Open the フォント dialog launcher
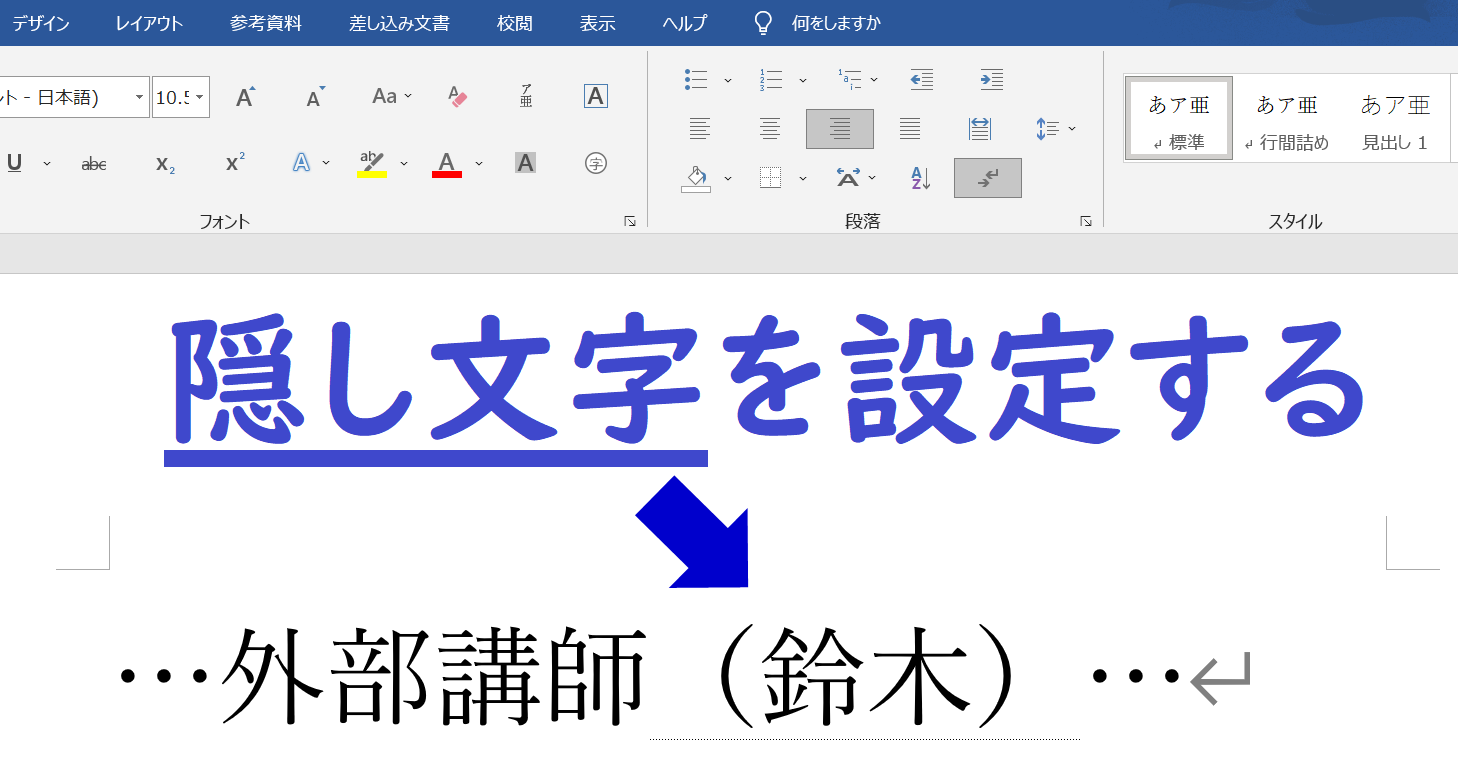 pyautogui.click(x=630, y=222)
